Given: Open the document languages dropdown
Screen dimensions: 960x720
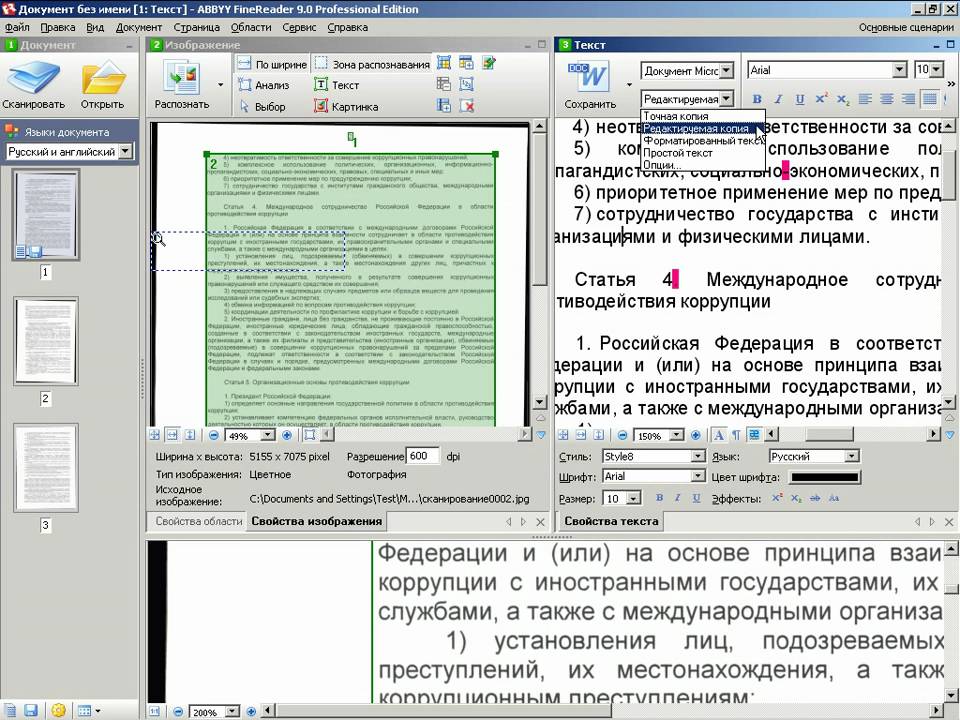Looking at the screenshot, I should [x=125, y=152].
